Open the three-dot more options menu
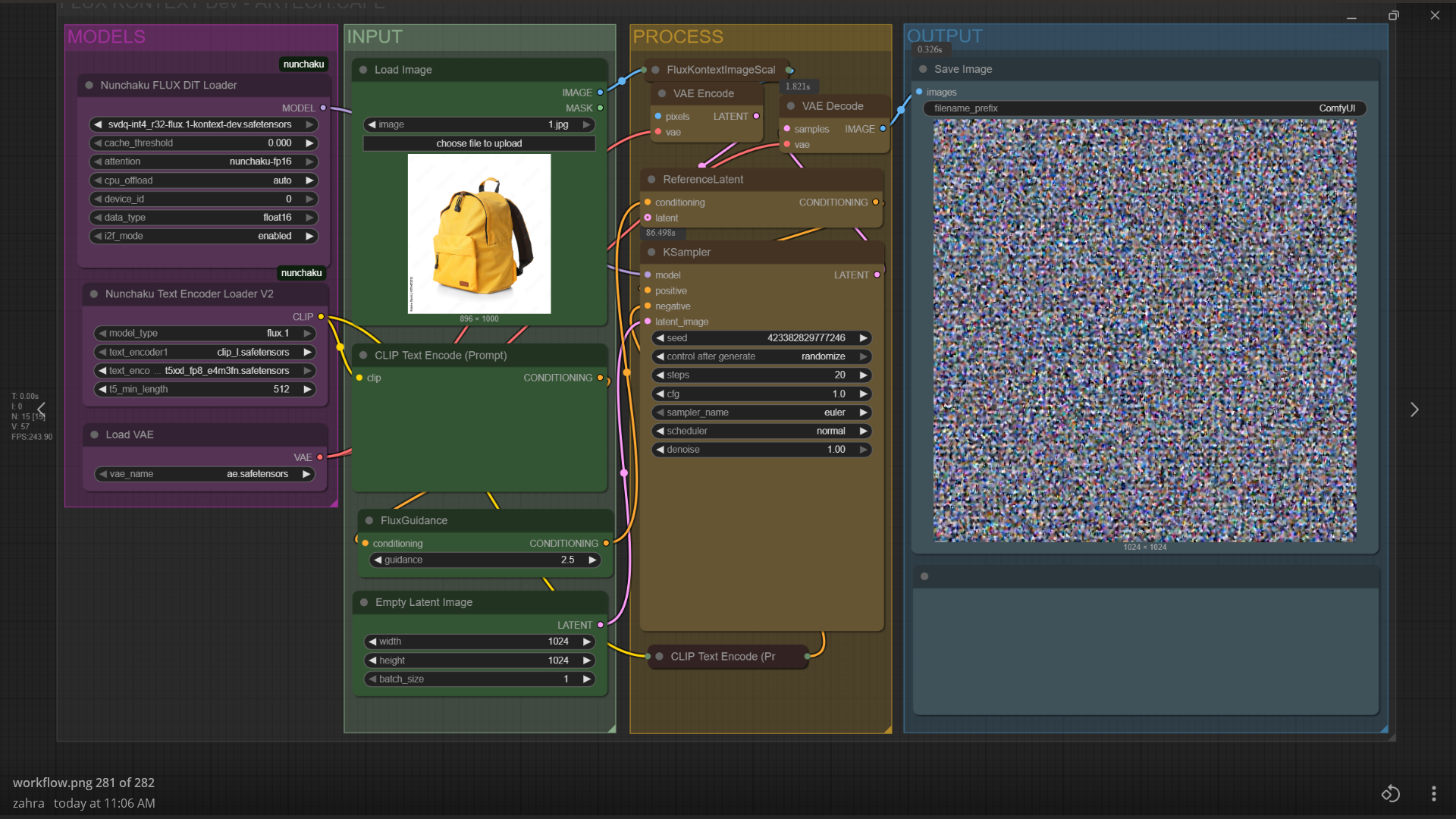 [x=1433, y=793]
